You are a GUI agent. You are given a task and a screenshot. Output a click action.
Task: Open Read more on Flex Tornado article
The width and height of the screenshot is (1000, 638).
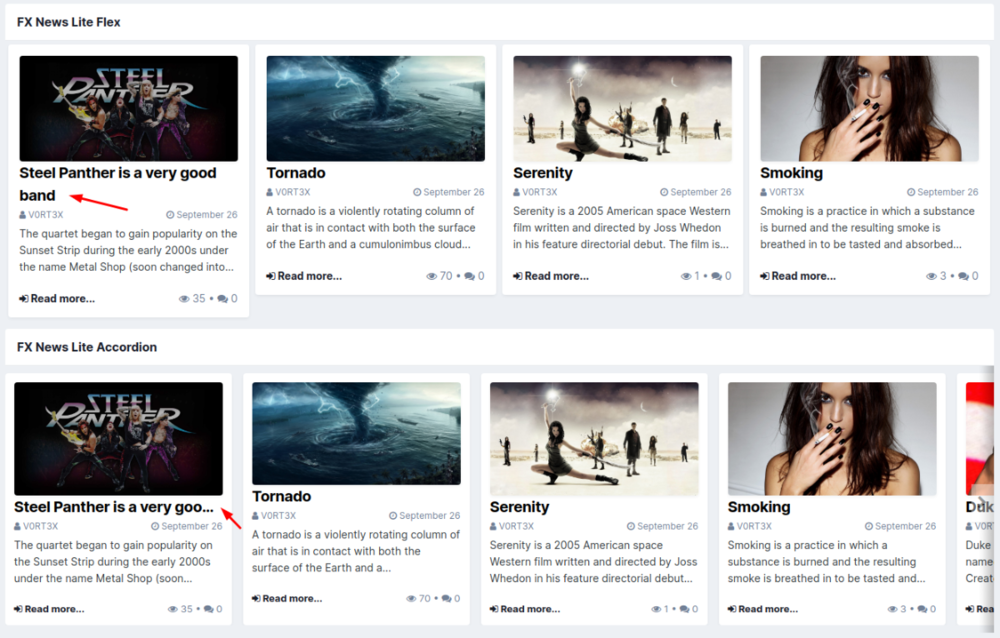click(x=304, y=276)
